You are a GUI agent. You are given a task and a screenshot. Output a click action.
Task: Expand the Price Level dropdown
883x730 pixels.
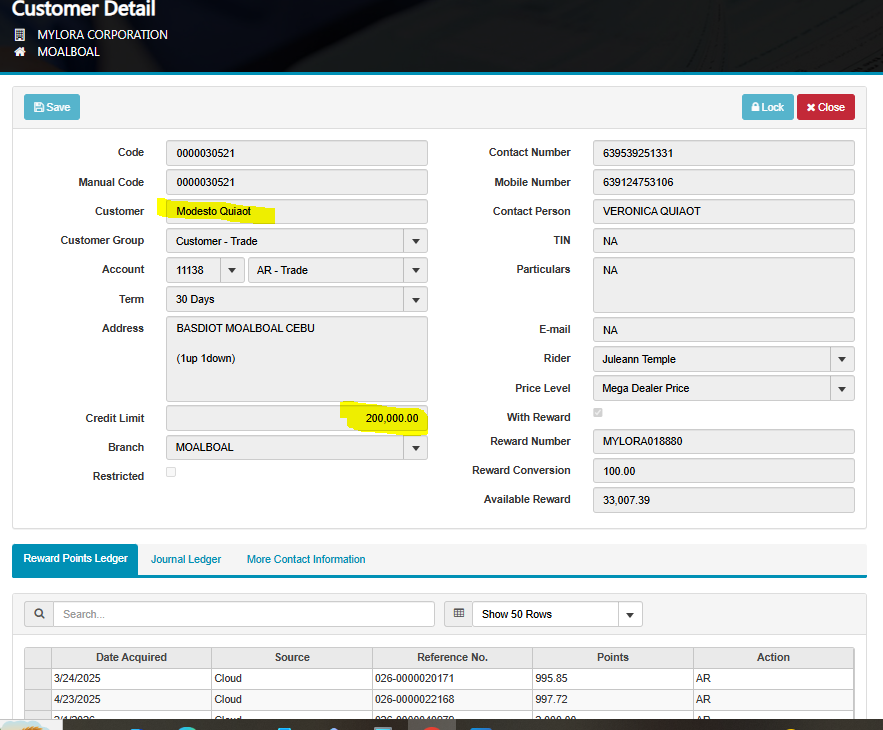pos(842,388)
